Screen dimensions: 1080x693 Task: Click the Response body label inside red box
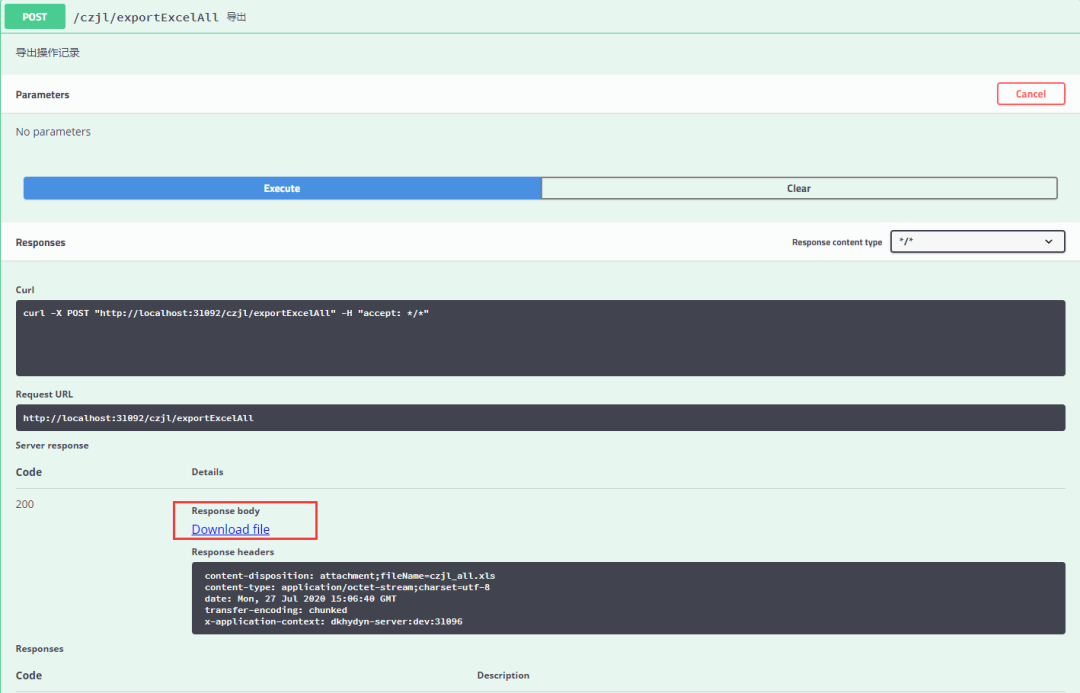click(x=230, y=510)
